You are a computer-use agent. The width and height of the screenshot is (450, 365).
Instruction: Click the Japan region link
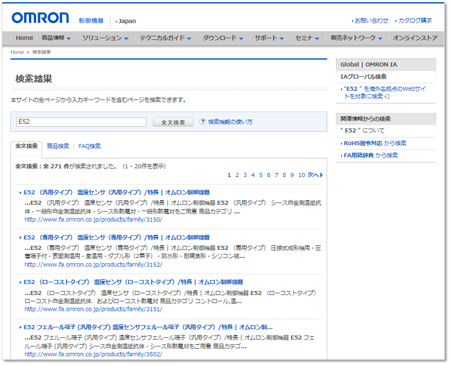pyautogui.click(x=126, y=21)
